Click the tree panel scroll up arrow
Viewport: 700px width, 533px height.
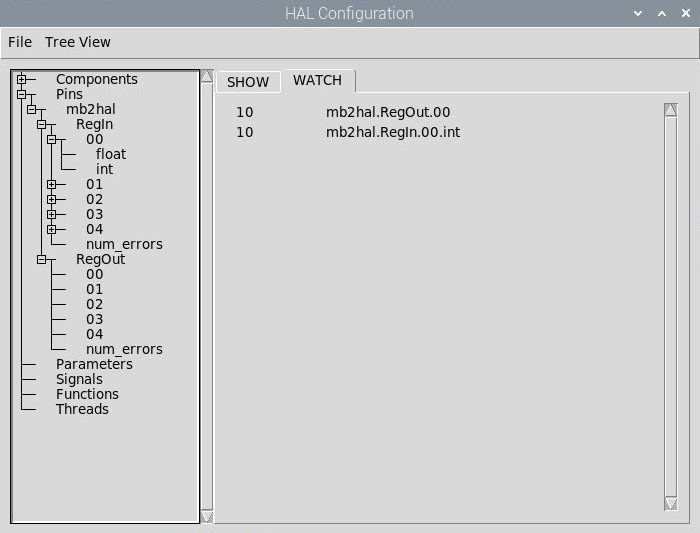pos(207,76)
